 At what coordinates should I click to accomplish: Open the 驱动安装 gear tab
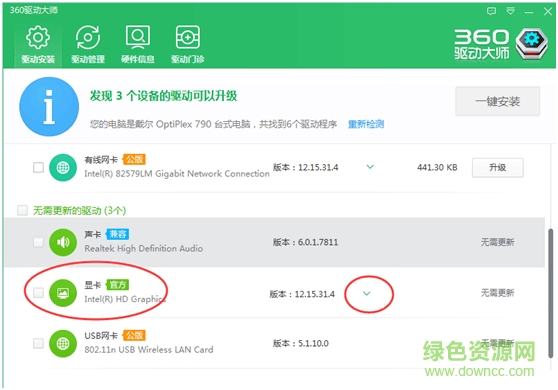(x=38, y=44)
